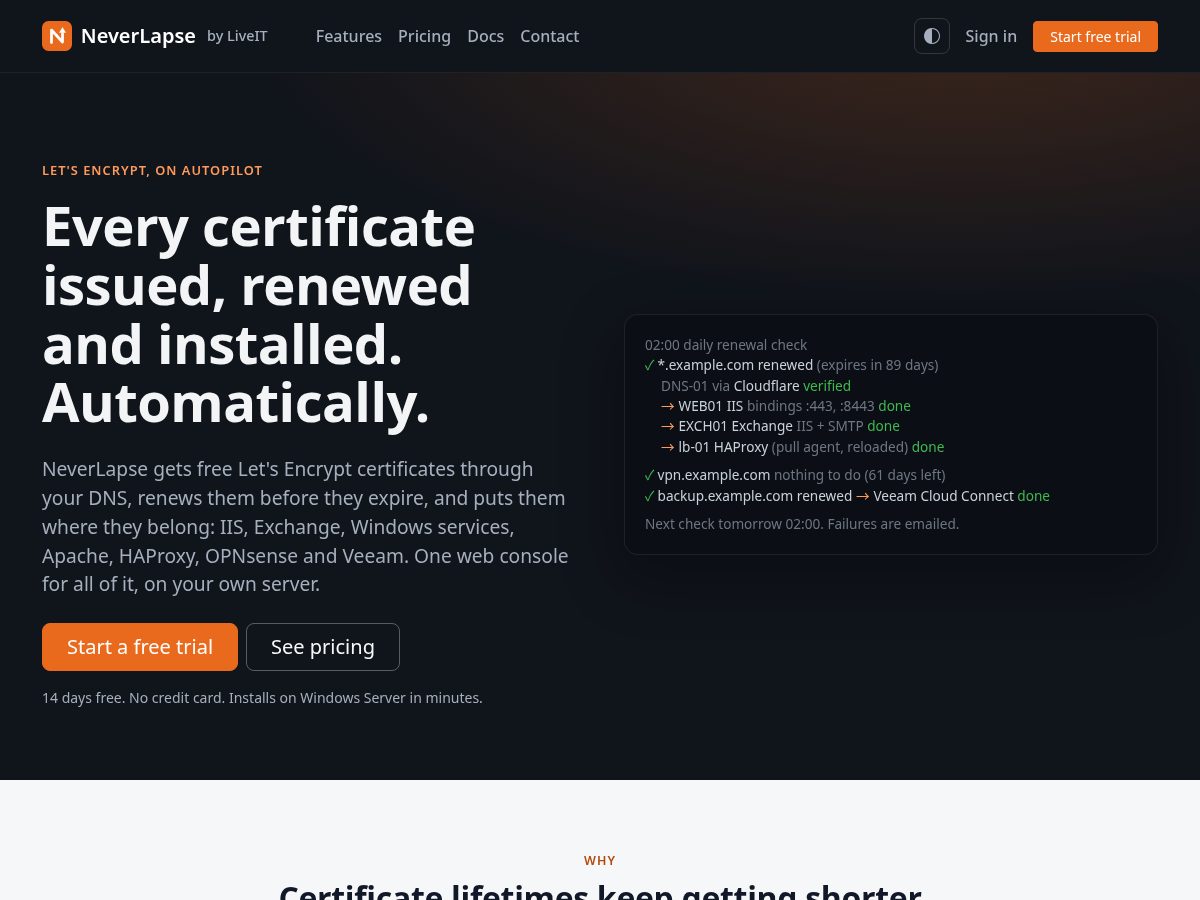Click the 'WEB01 IIS bindings' line

pos(786,406)
